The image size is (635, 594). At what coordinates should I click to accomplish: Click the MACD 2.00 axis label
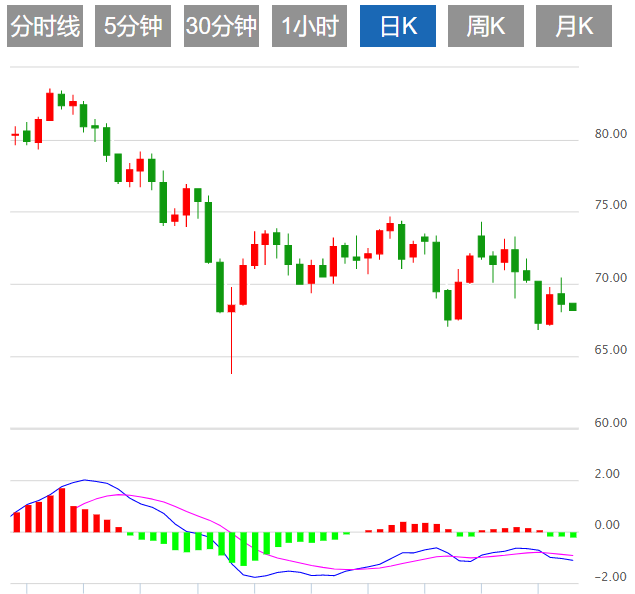(x=607, y=474)
